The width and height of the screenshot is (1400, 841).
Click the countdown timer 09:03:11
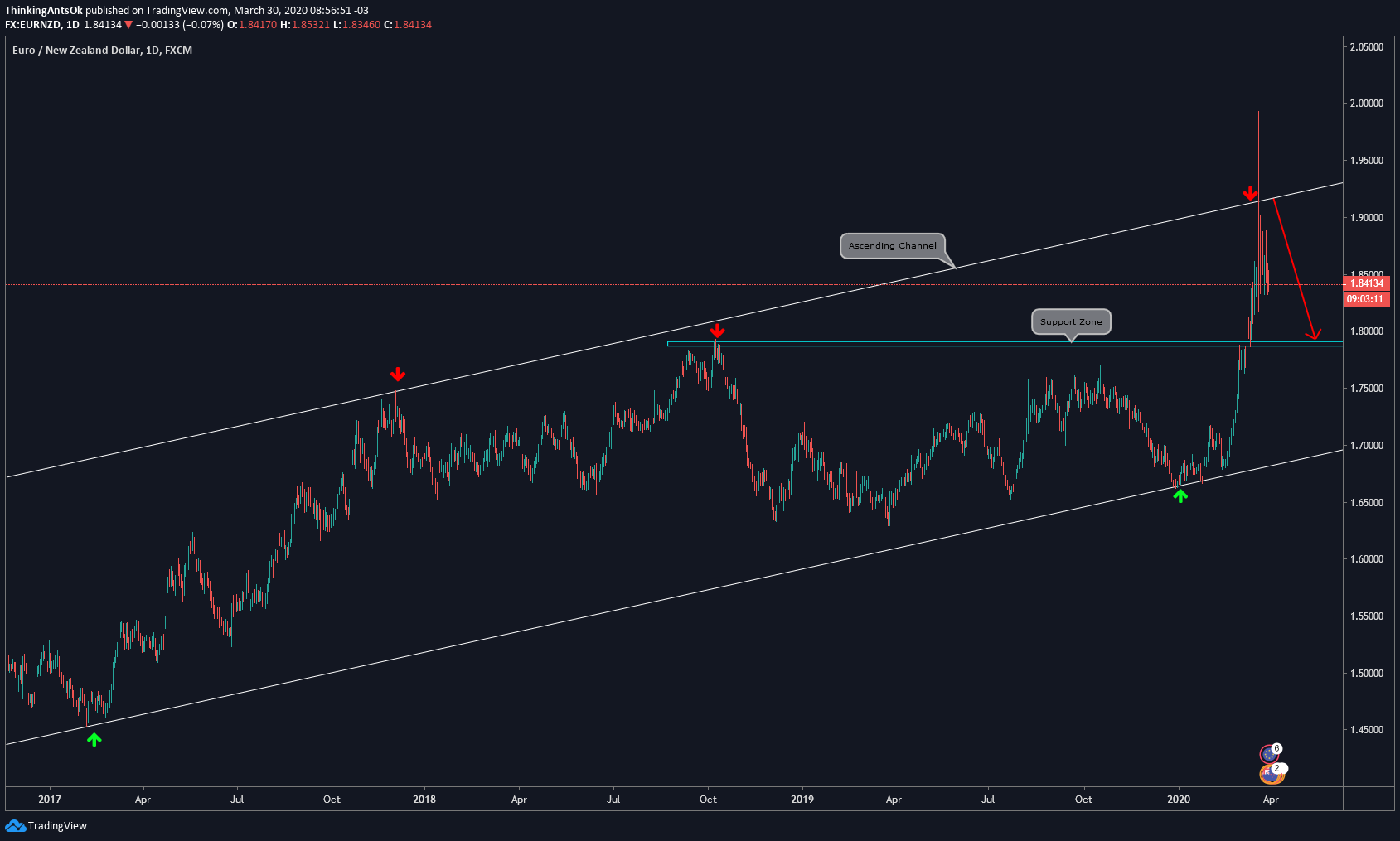tap(1364, 298)
